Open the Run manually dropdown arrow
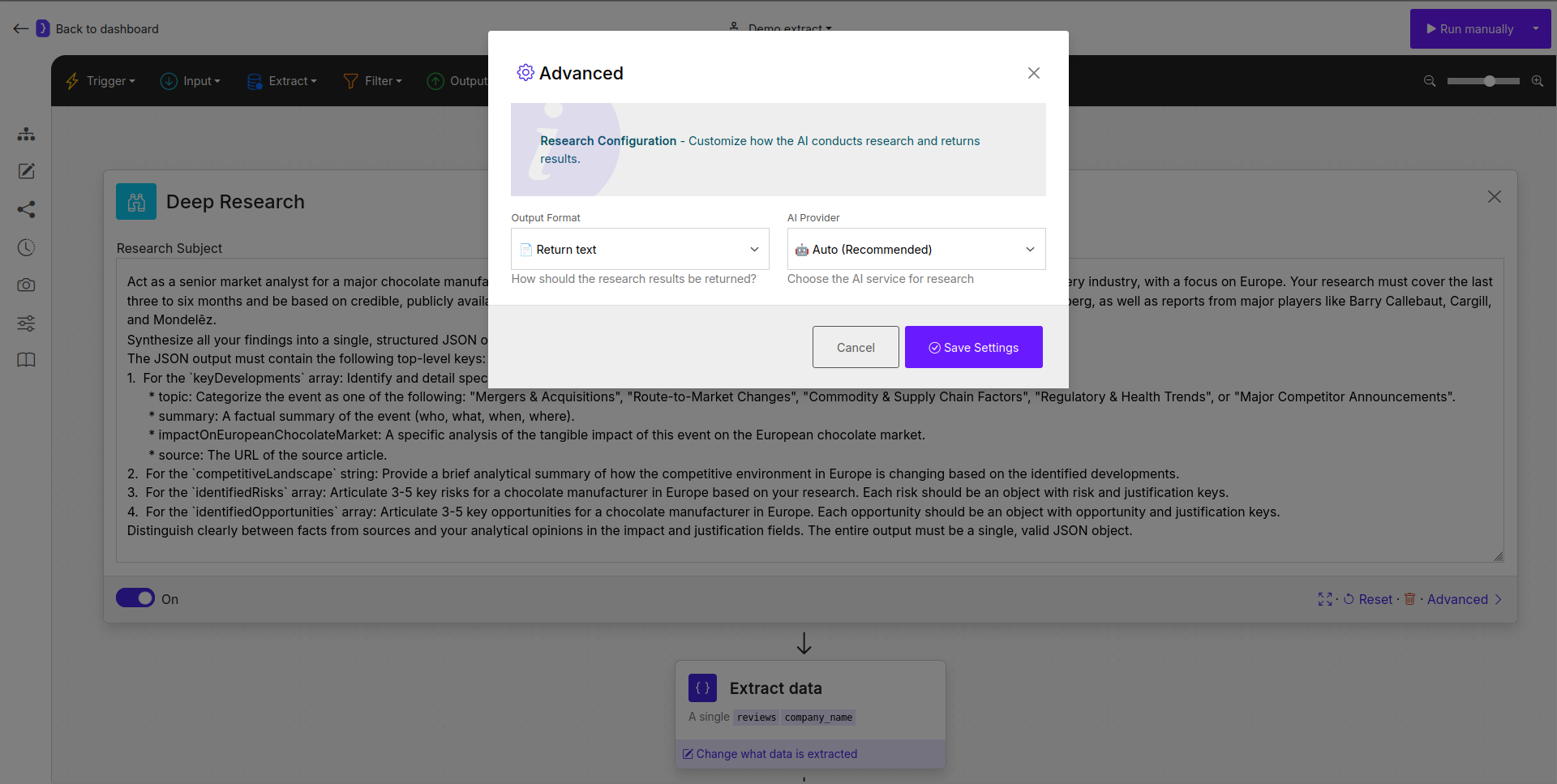The height and width of the screenshot is (784, 1557). [1535, 28]
